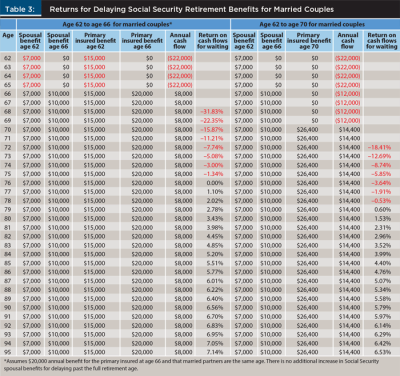Screen dimensions: 400x376
Task: Click the age 85 row label
Action: (8, 263)
